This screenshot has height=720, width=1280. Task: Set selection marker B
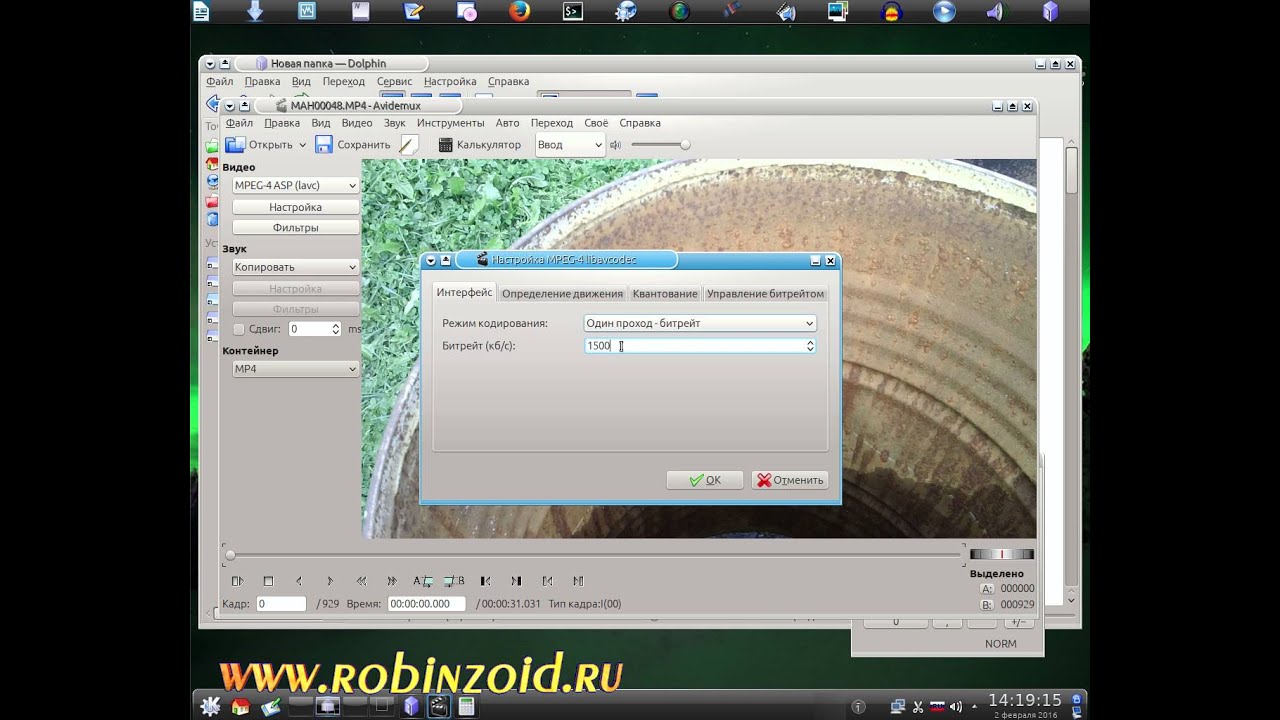(x=454, y=581)
